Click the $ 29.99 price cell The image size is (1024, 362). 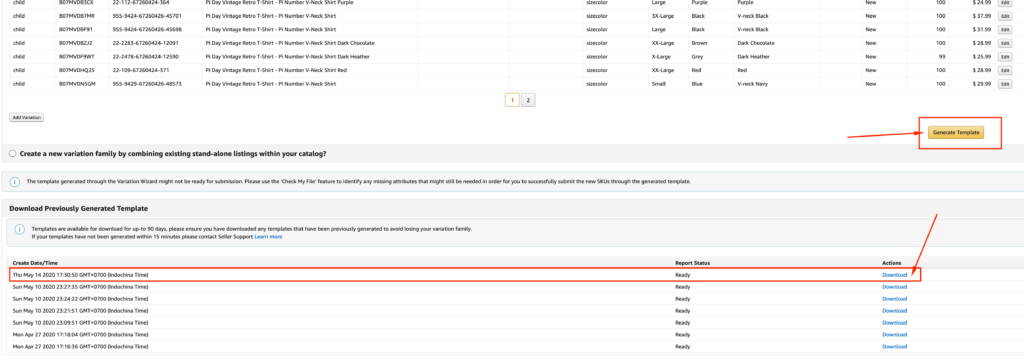click(x=982, y=84)
